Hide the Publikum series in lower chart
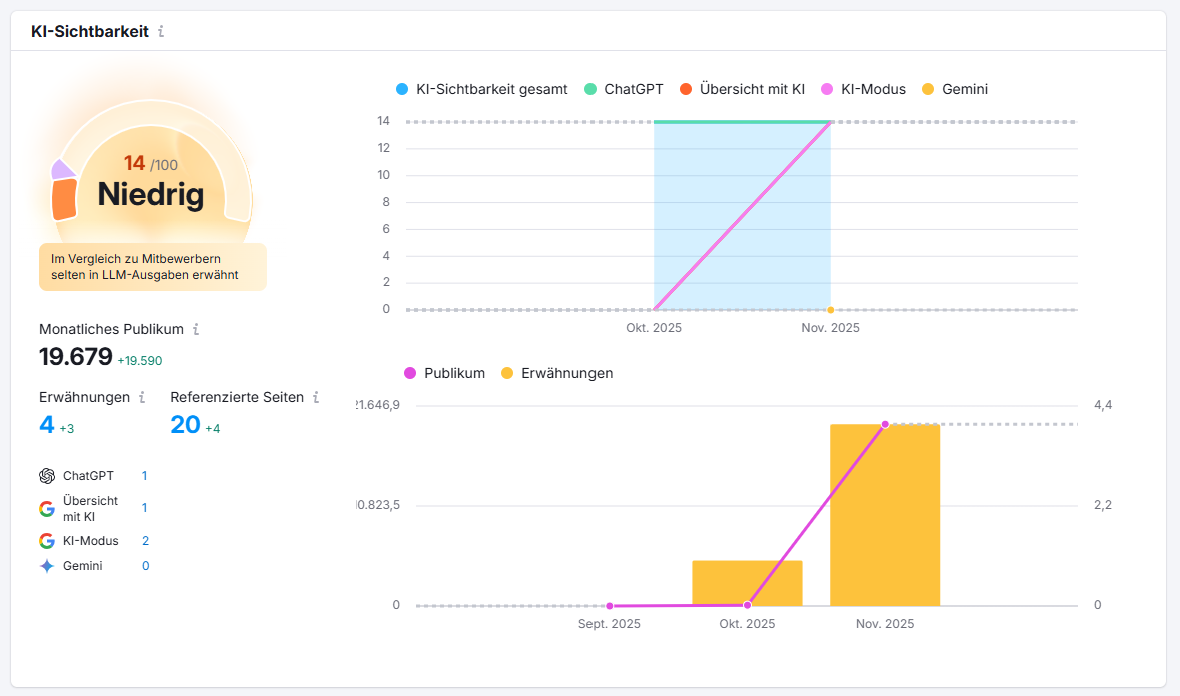 point(444,373)
